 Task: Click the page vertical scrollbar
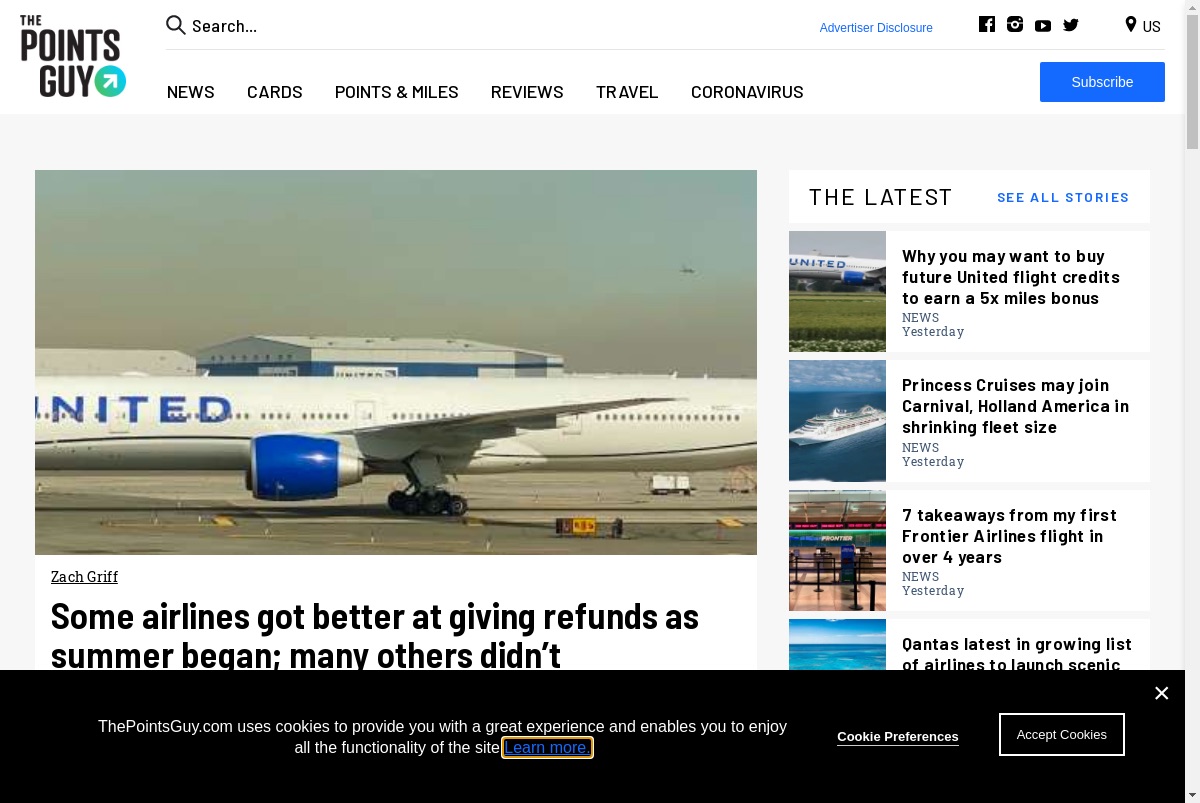pos(1192,401)
